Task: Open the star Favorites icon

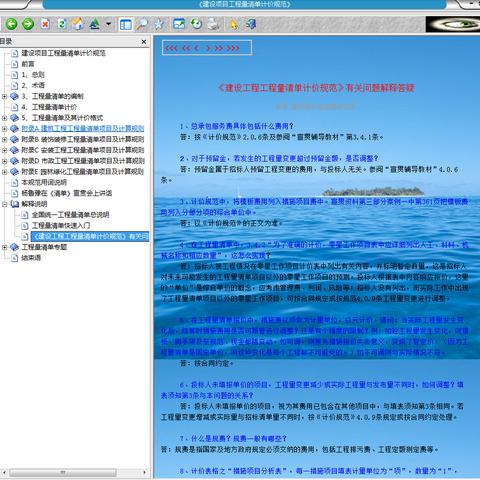Action: [x=159, y=24]
